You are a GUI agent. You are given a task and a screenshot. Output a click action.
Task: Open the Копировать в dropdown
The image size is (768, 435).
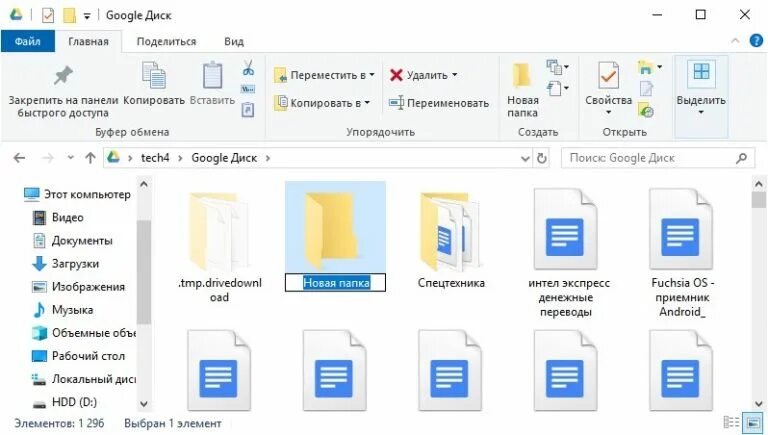[322, 103]
